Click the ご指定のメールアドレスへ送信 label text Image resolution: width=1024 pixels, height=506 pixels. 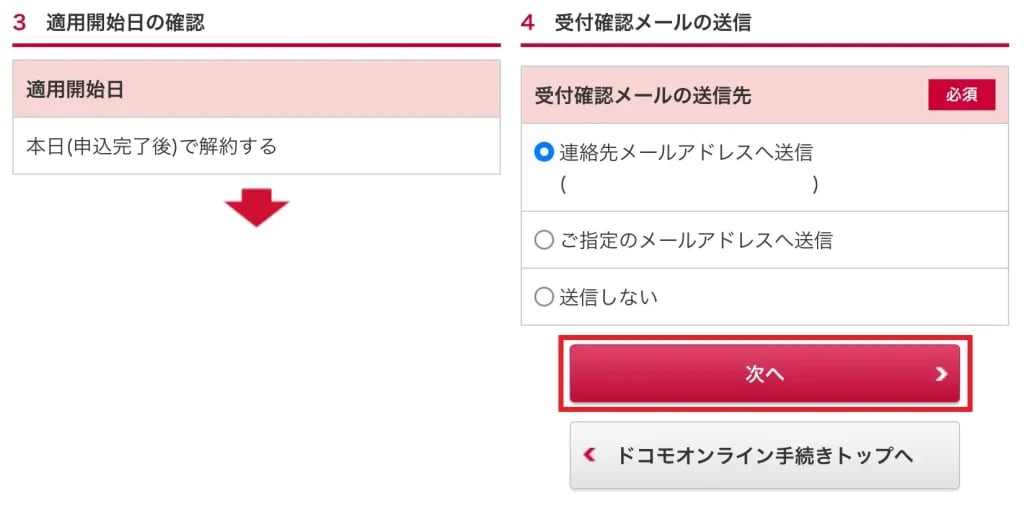(x=696, y=240)
